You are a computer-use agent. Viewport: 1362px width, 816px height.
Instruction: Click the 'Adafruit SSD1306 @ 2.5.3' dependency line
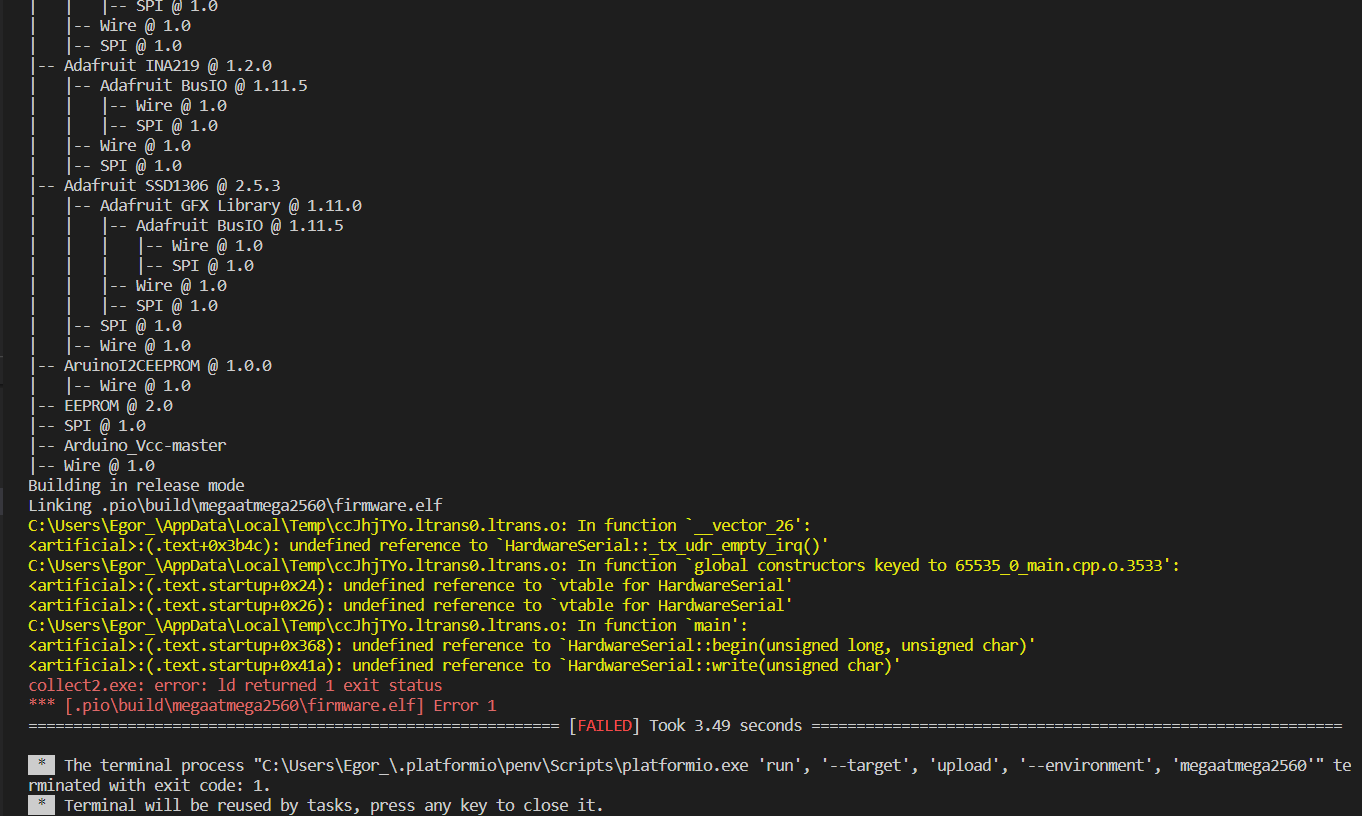click(x=172, y=185)
